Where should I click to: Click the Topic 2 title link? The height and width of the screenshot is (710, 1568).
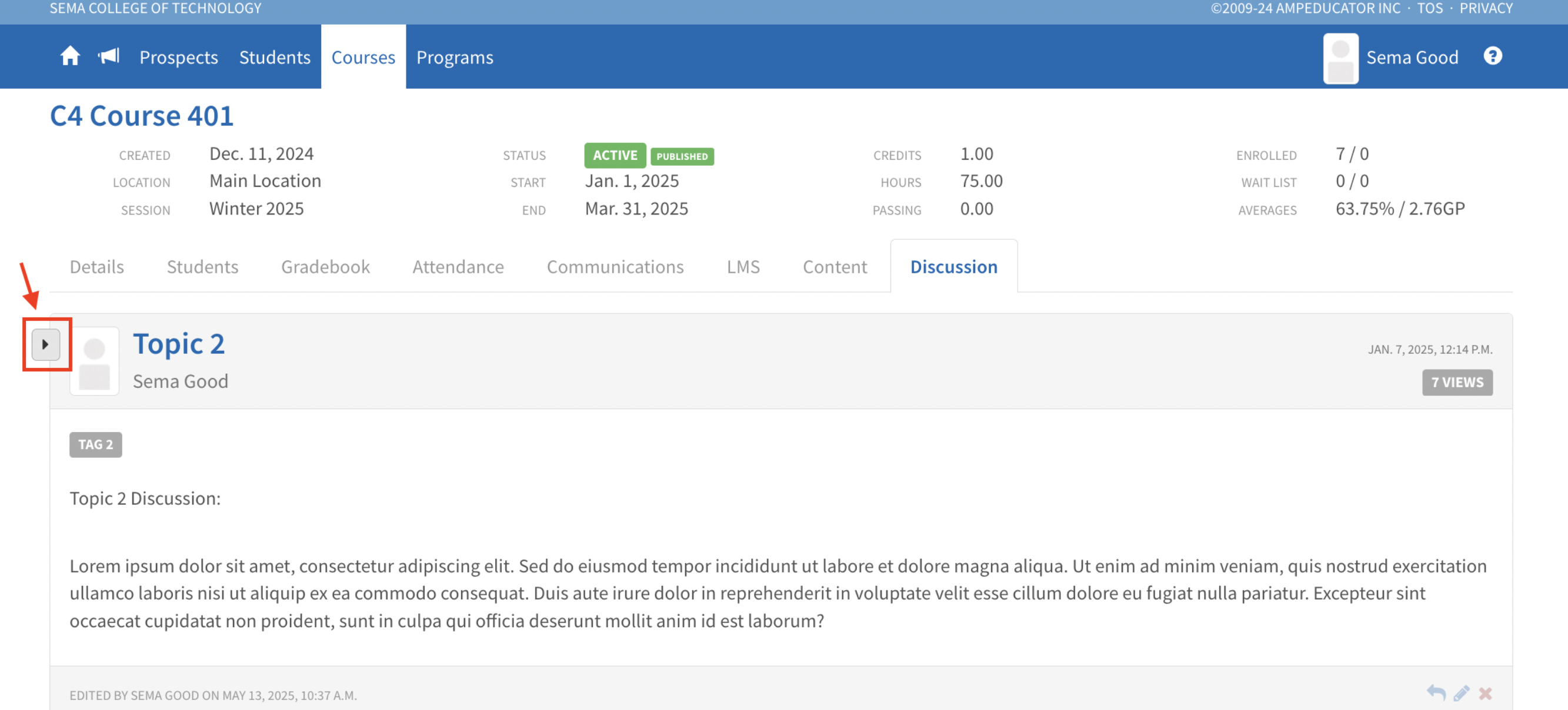pos(178,344)
